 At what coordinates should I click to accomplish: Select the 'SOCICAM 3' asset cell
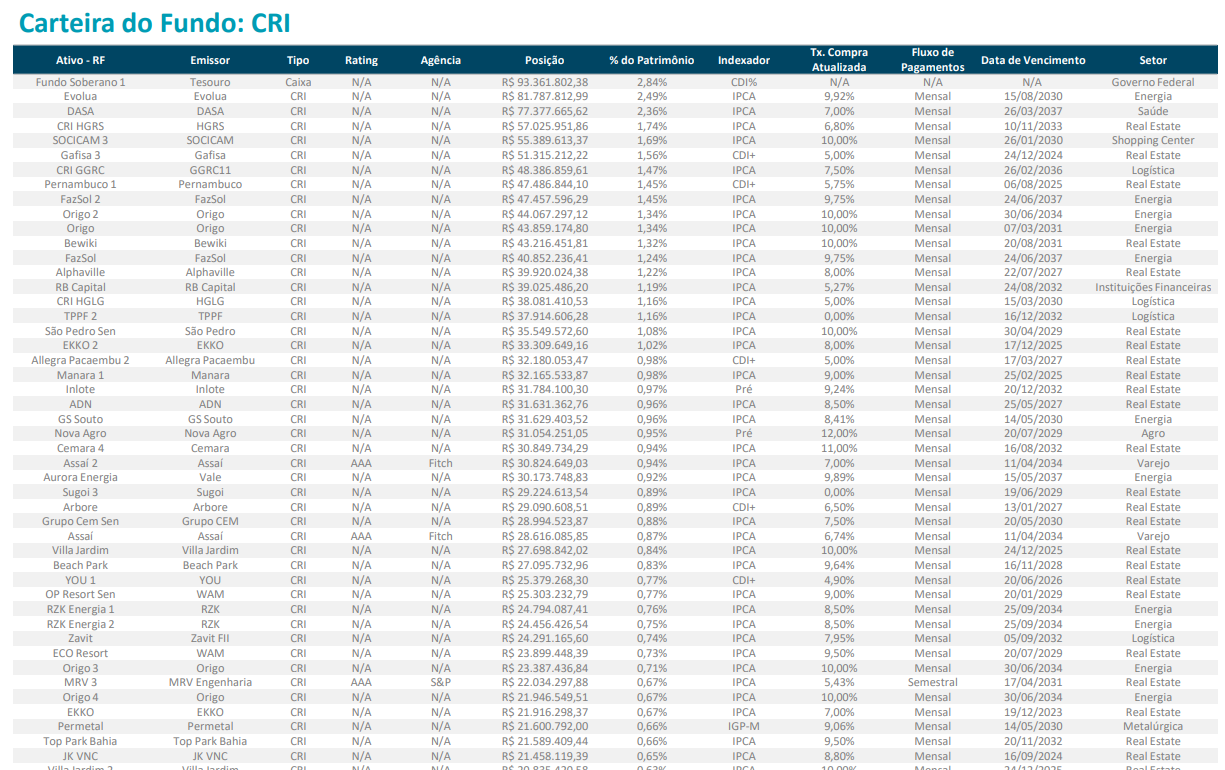(x=80, y=141)
